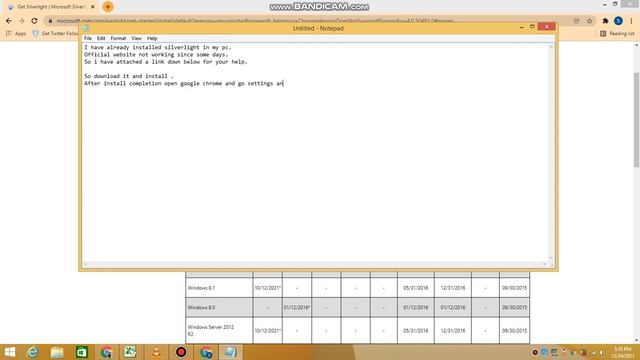Open the Apps shortcut in bookmarks bar
The image size is (640, 360).
click(x=16, y=33)
